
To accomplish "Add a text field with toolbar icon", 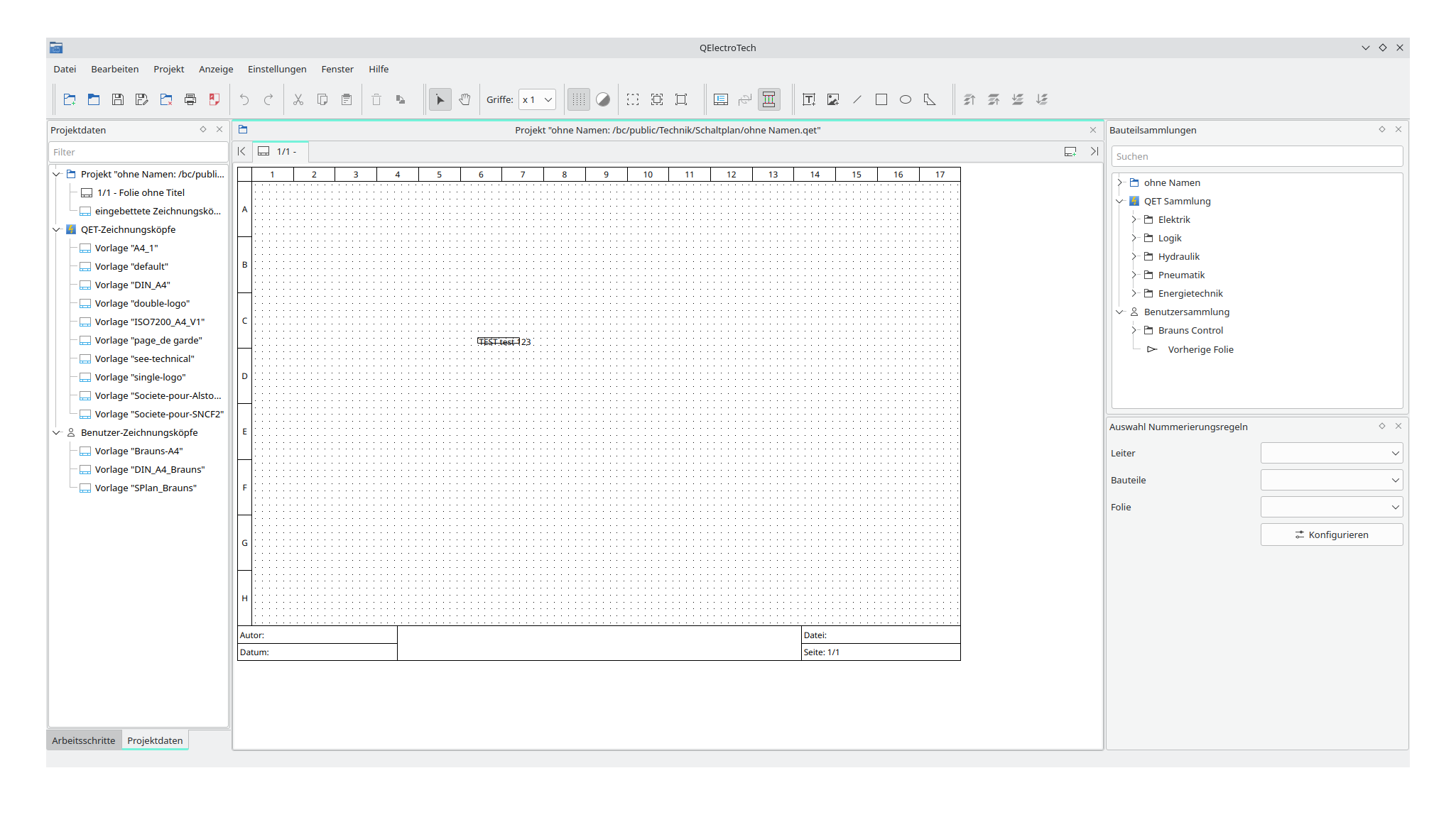I will pyautogui.click(x=808, y=99).
